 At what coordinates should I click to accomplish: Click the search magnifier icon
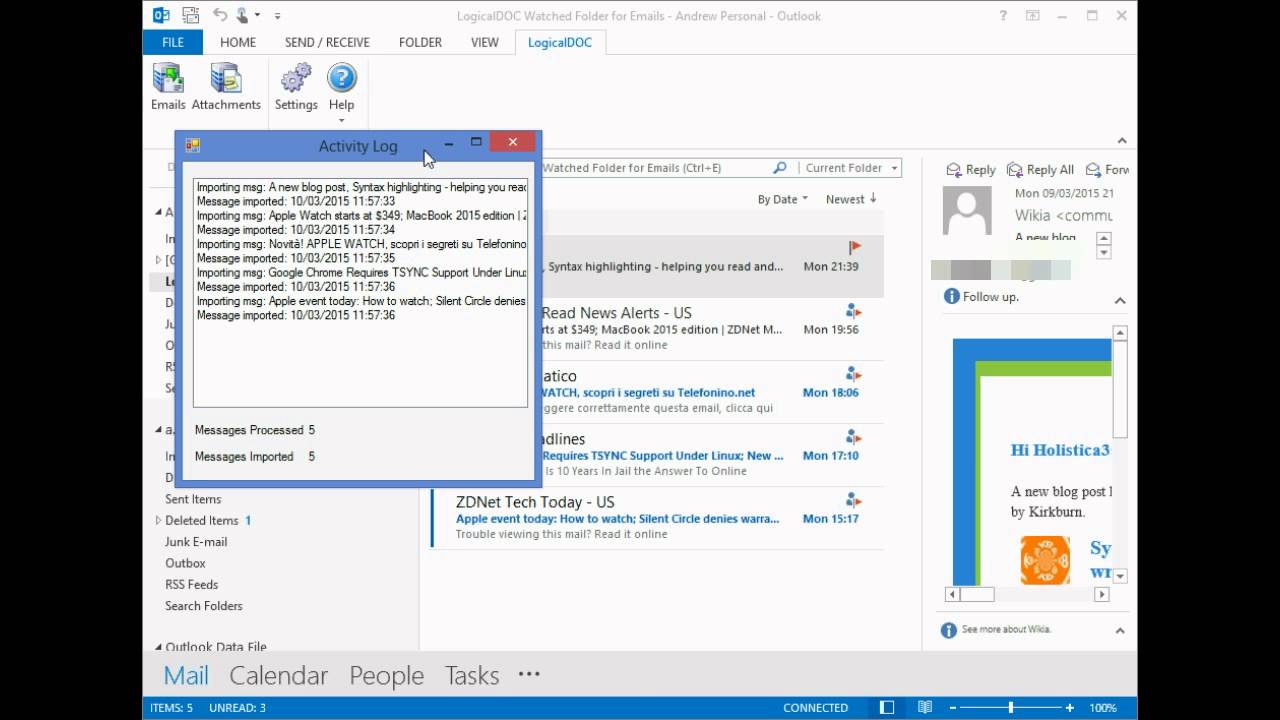[x=780, y=167]
